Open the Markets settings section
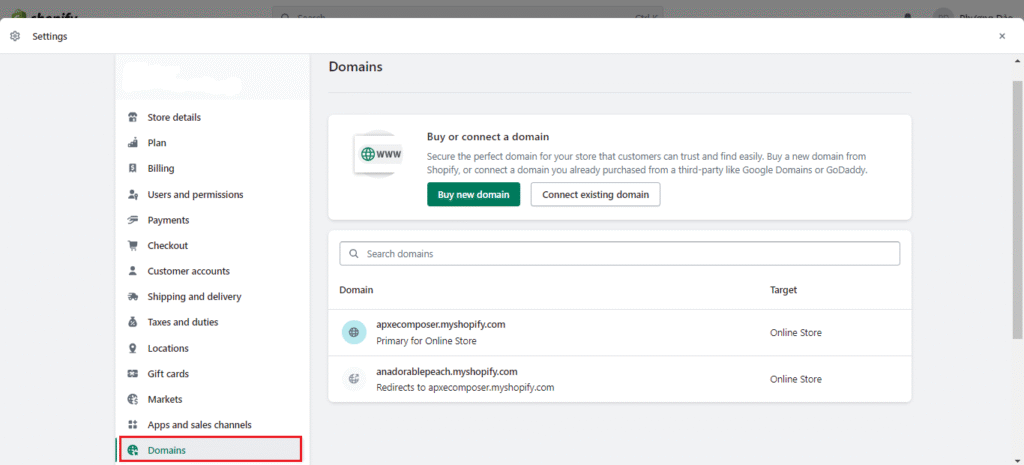Image resolution: width=1024 pixels, height=465 pixels. click(x=165, y=399)
